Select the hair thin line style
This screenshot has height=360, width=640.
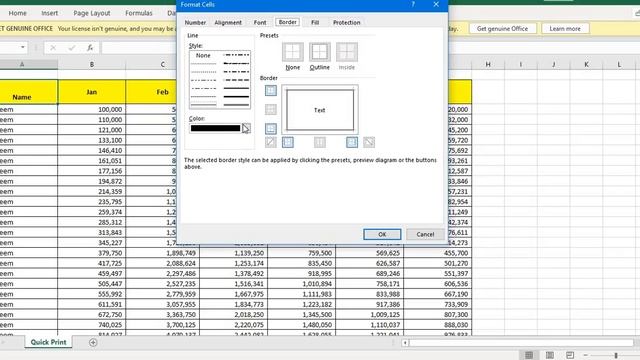coord(203,64)
